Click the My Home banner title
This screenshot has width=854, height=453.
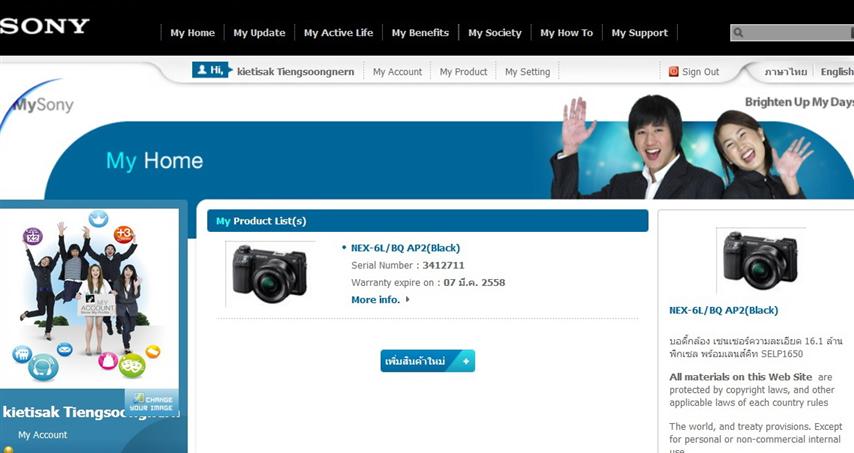click(155, 161)
